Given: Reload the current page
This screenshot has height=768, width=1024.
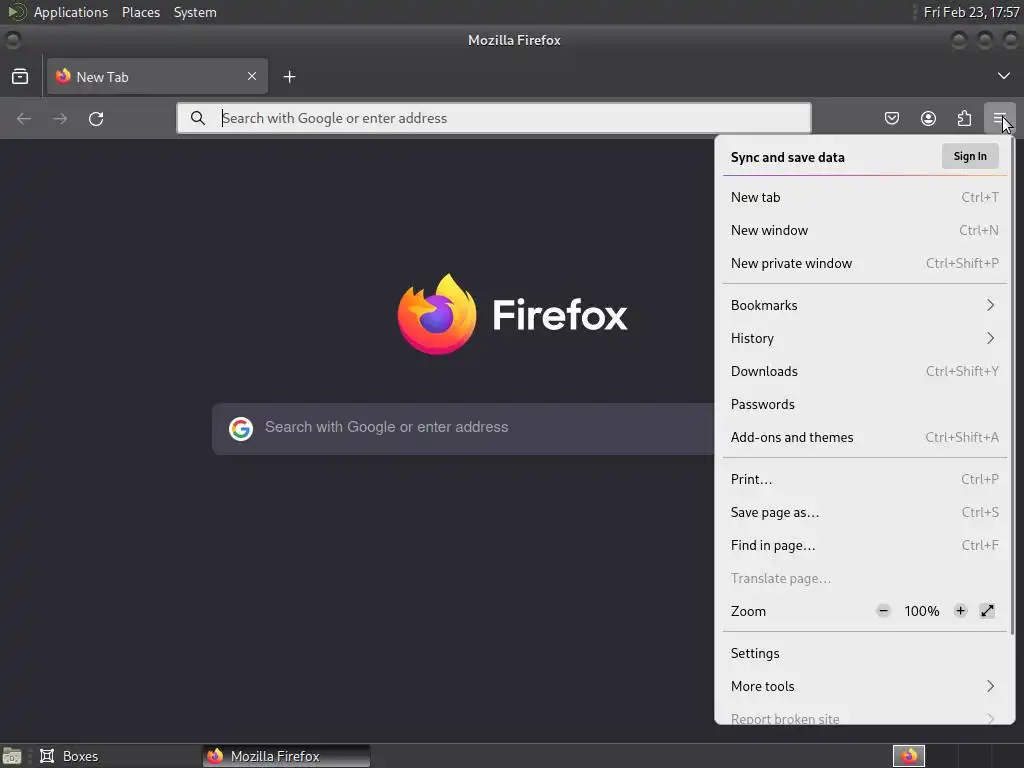Looking at the screenshot, I should (x=96, y=118).
